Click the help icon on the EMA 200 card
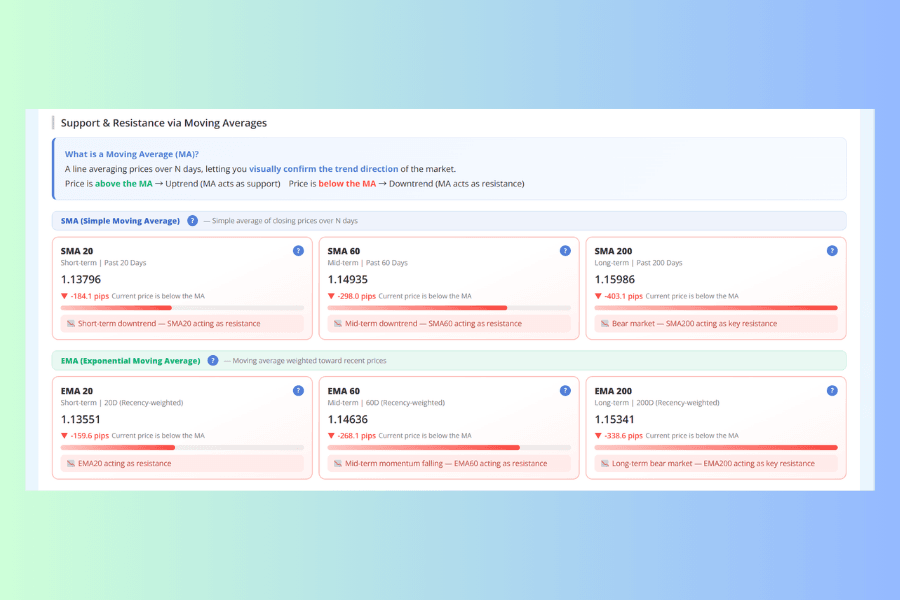 coord(832,391)
